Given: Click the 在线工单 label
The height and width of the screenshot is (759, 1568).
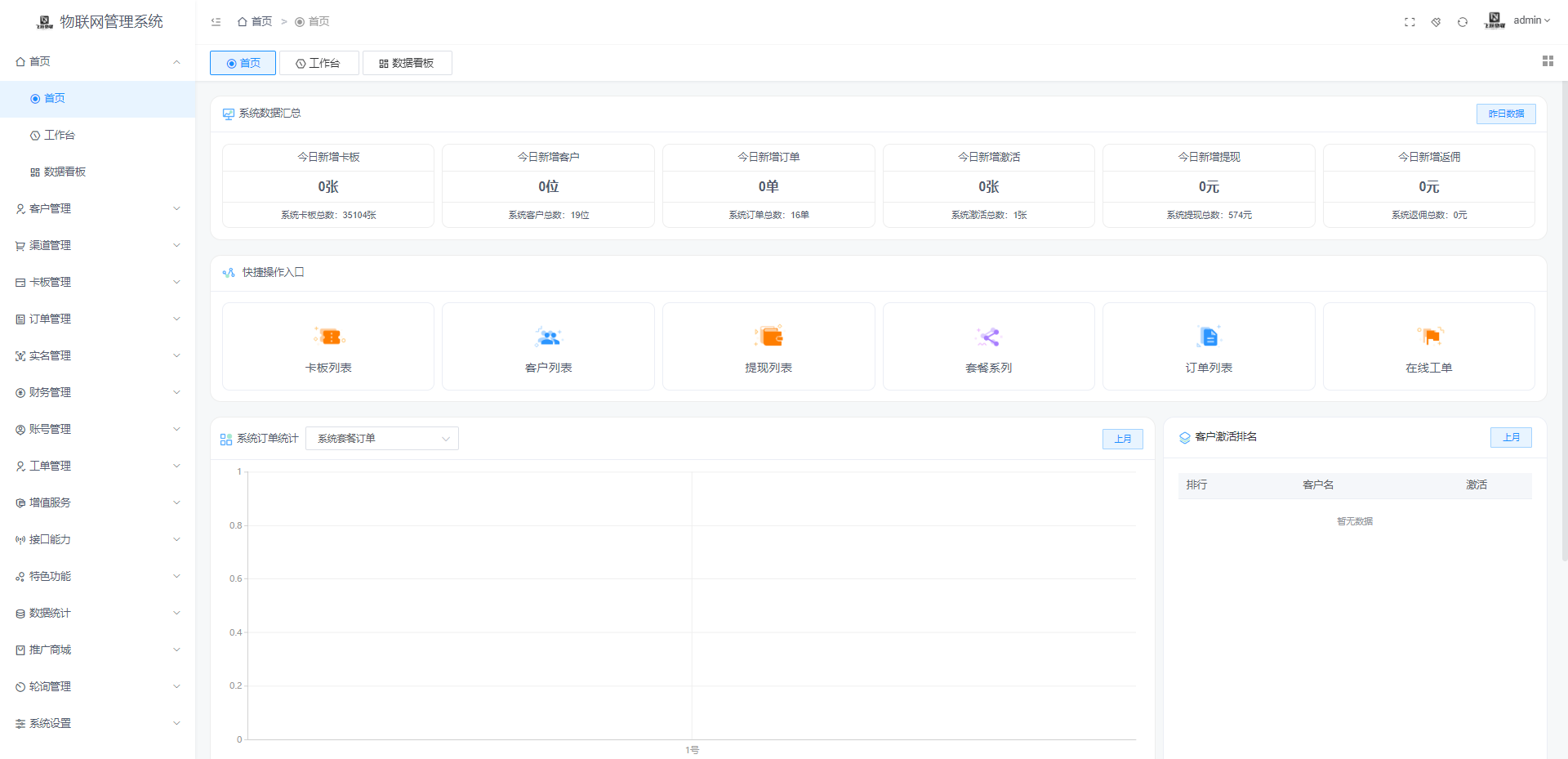Looking at the screenshot, I should 1429,368.
